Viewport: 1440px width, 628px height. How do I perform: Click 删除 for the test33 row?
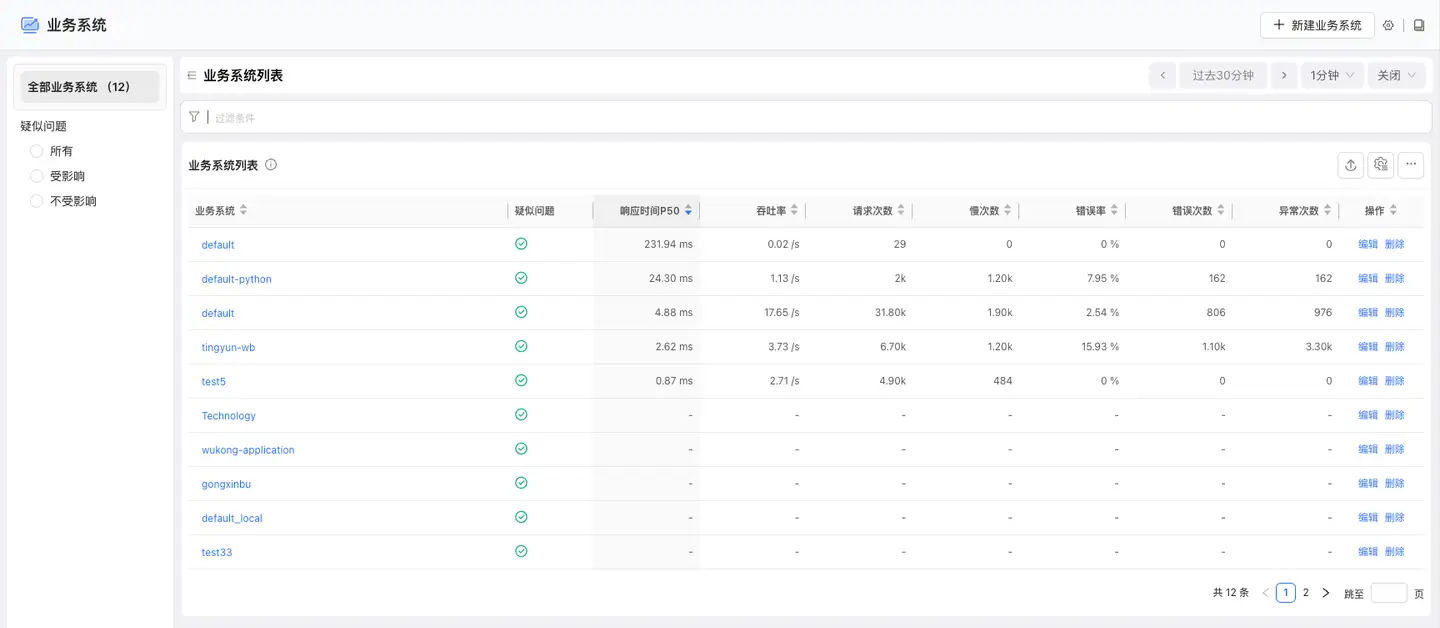[x=1394, y=552]
